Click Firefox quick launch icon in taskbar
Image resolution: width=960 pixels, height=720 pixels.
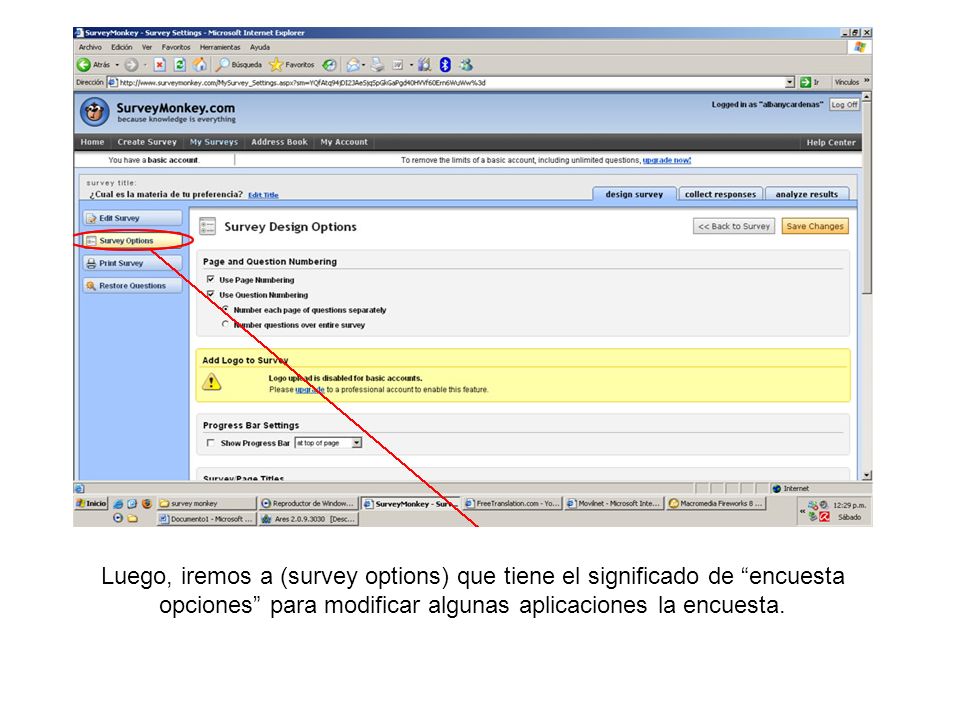146,503
